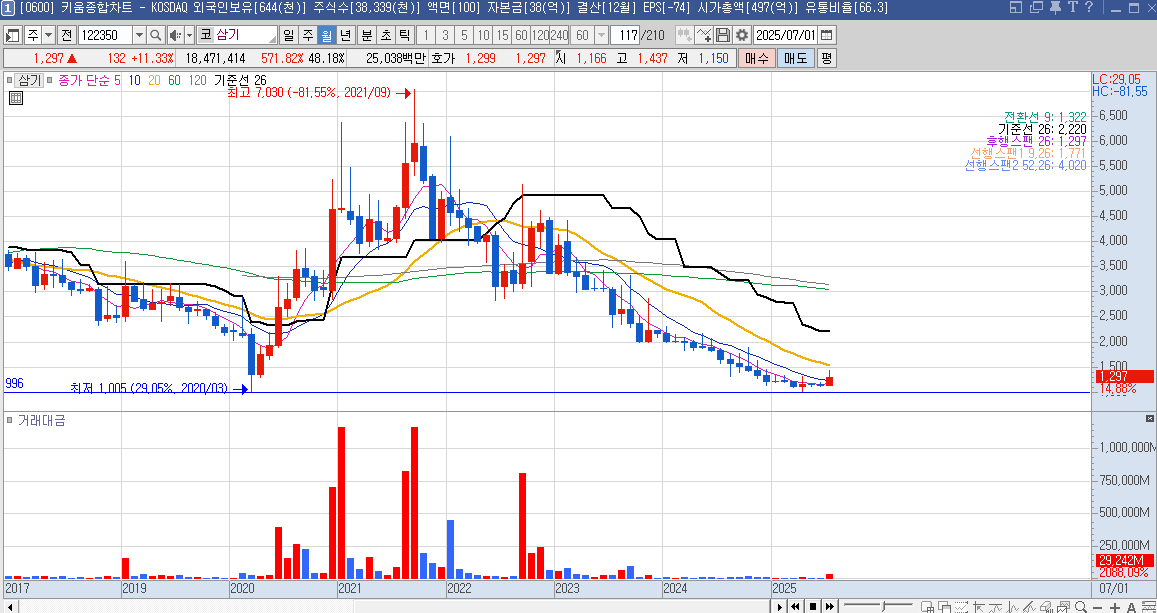Click the play button in bottom bar
The image size is (1157, 613).
[x=779, y=606]
